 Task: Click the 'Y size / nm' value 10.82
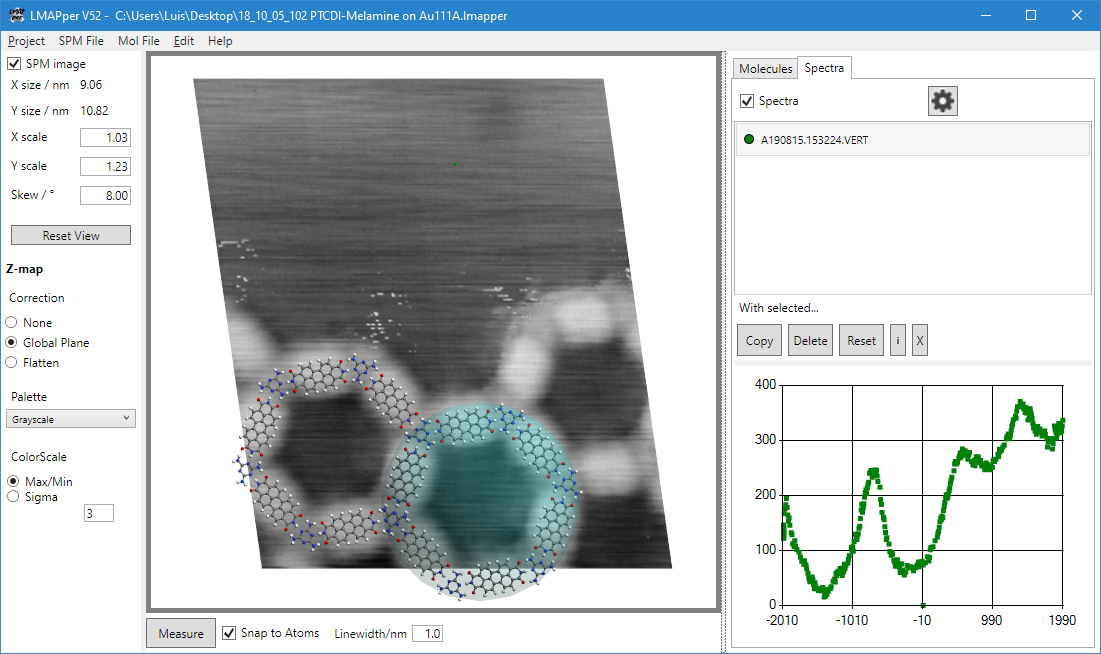pyautogui.click(x=94, y=111)
